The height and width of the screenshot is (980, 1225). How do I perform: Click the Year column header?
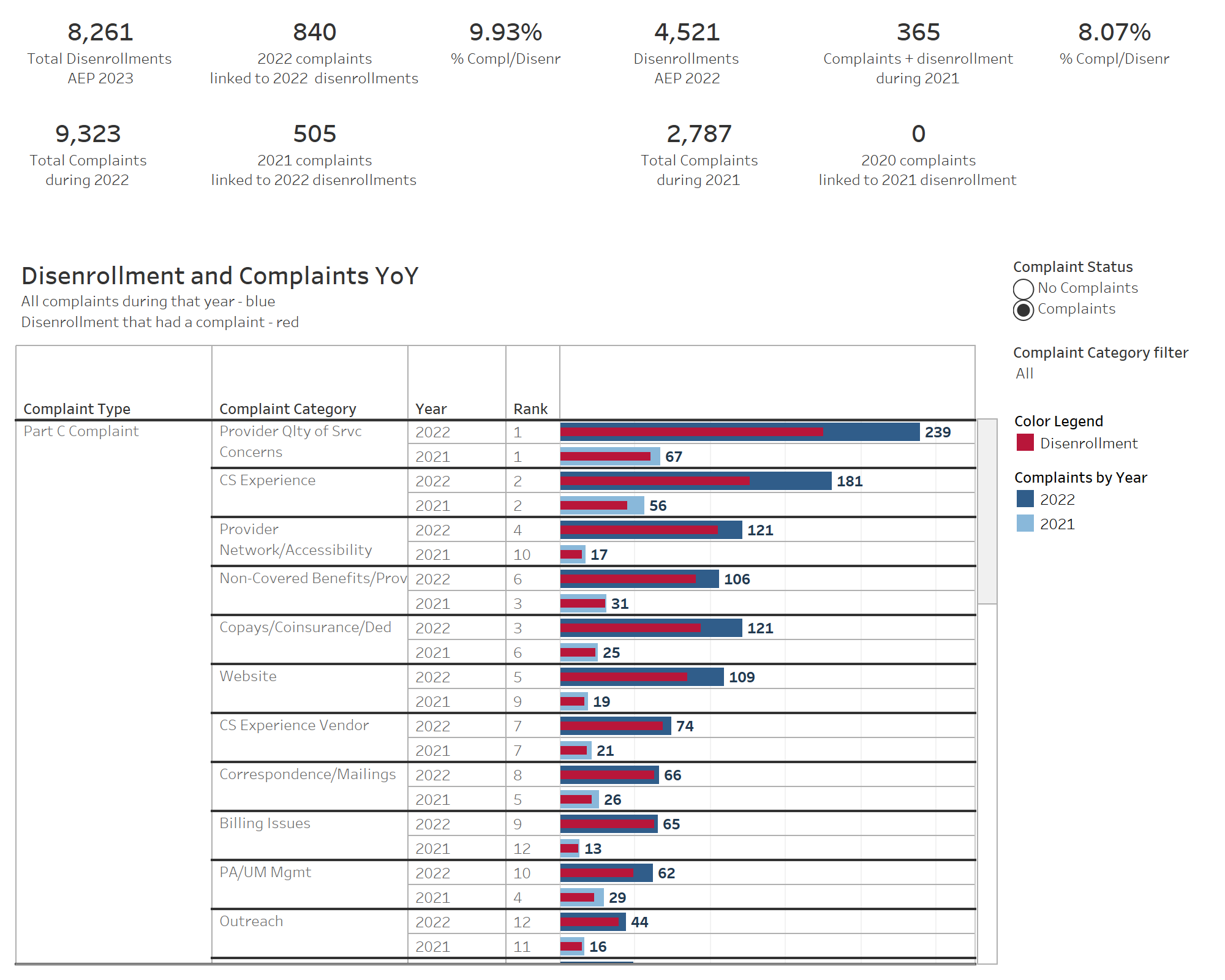tap(431, 409)
